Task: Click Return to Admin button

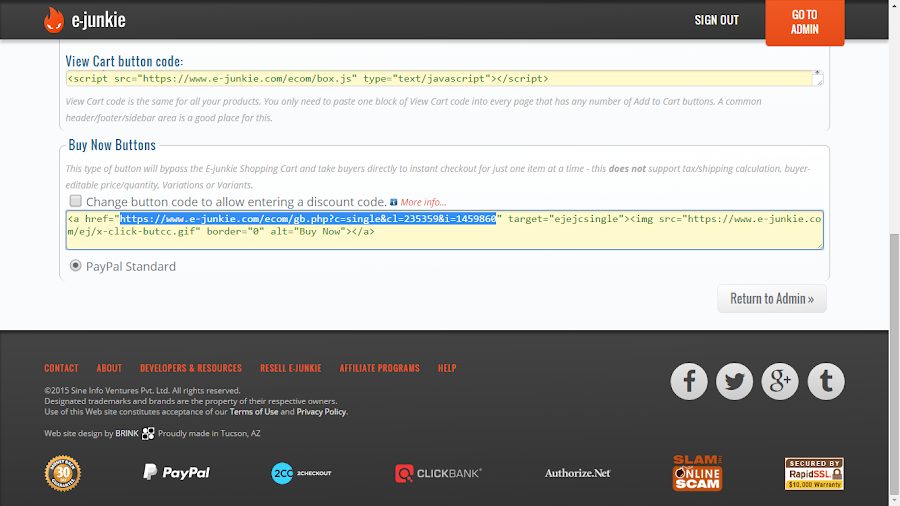Action: [x=772, y=298]
